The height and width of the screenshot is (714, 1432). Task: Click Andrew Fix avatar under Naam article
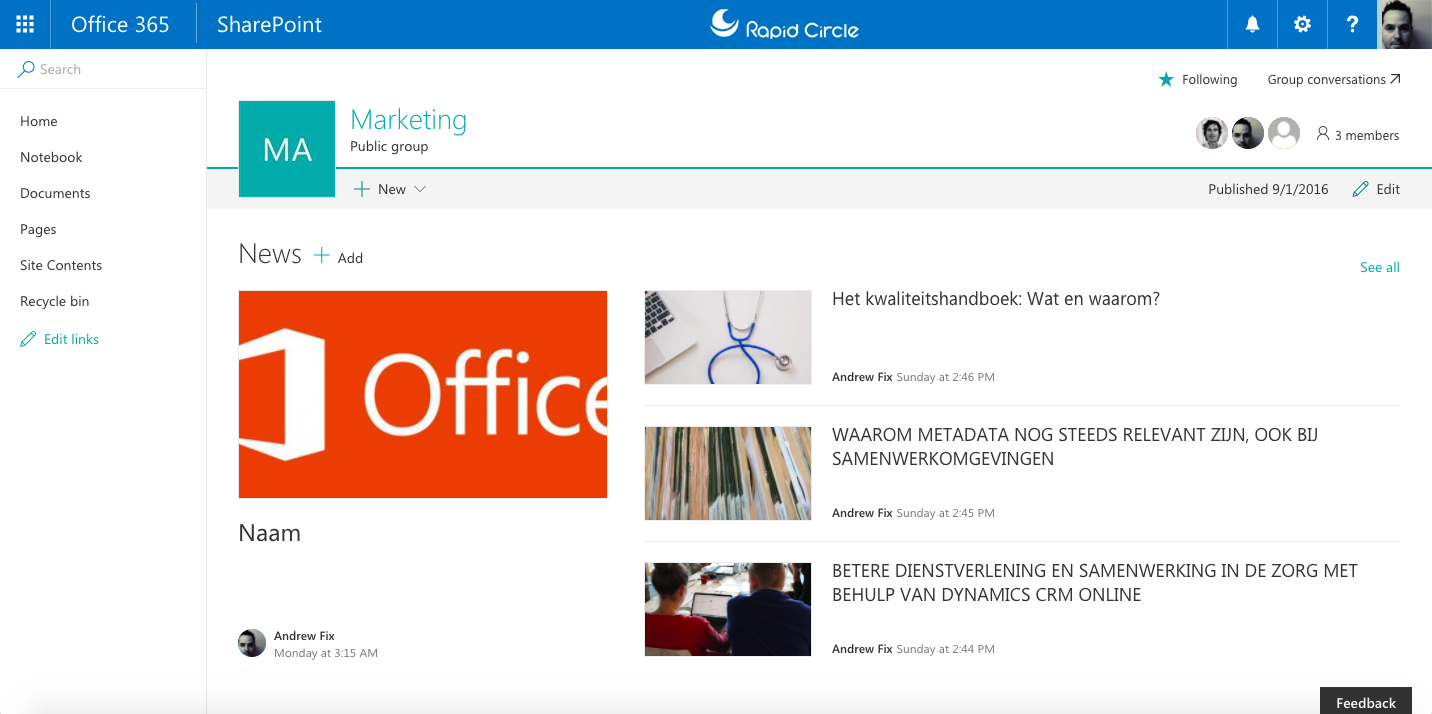(x=252, y=643)
